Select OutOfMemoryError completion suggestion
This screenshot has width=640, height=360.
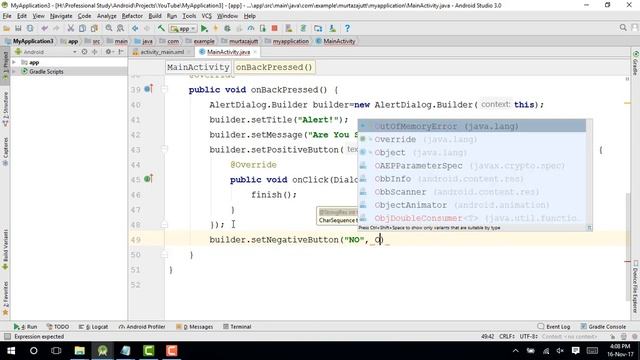(x=472, y=126)
